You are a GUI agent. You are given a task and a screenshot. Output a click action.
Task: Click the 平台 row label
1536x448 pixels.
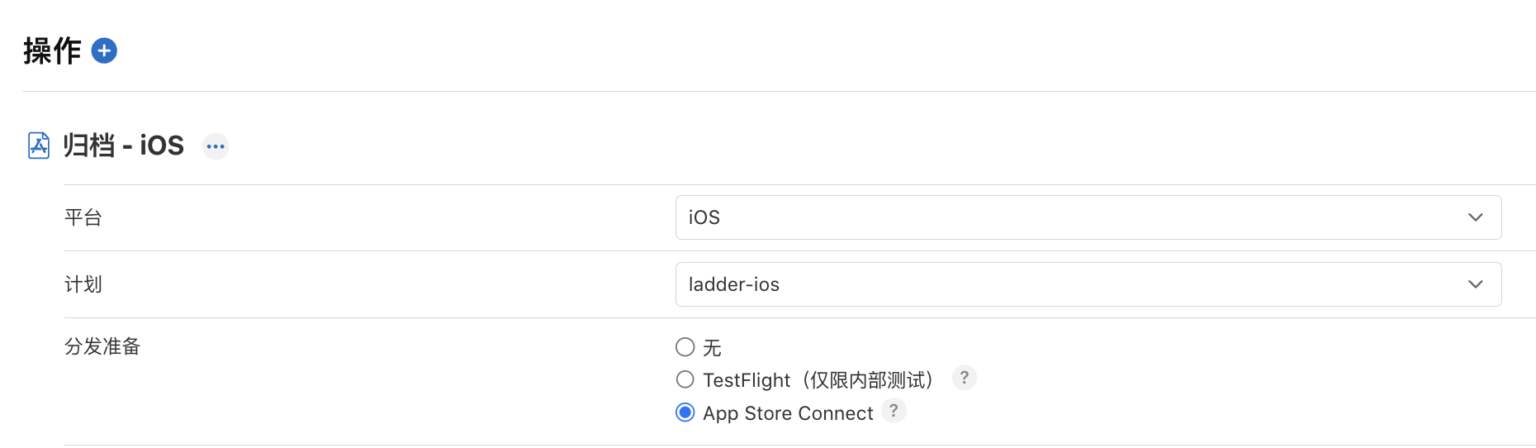coord(83,218)
